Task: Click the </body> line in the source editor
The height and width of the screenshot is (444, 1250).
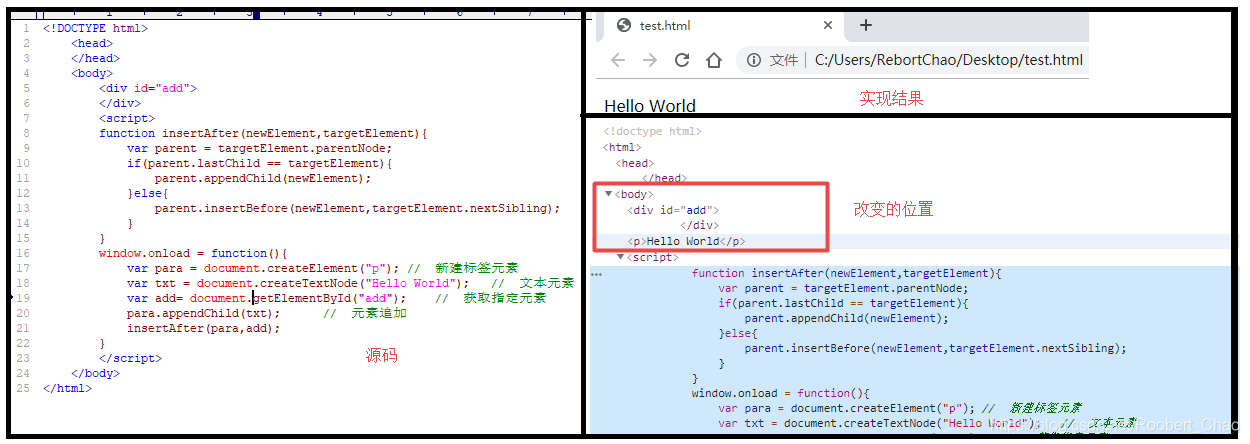Action: (95, 373)
